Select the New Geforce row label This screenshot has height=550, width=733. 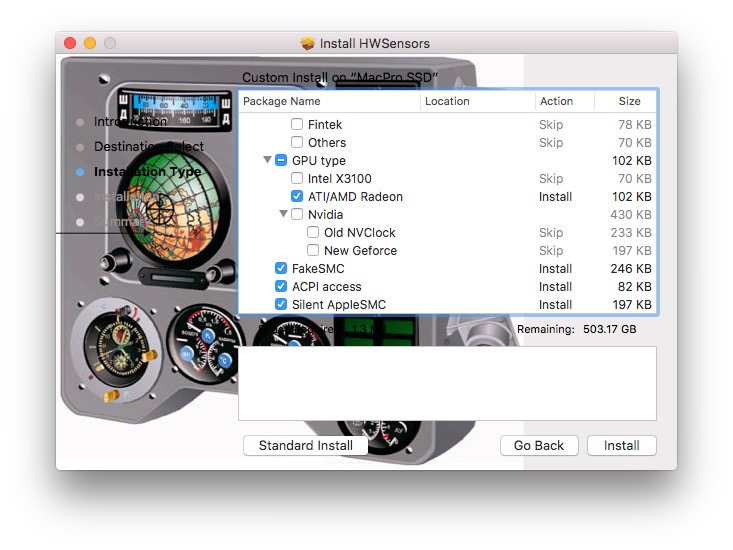coord(360,250)
